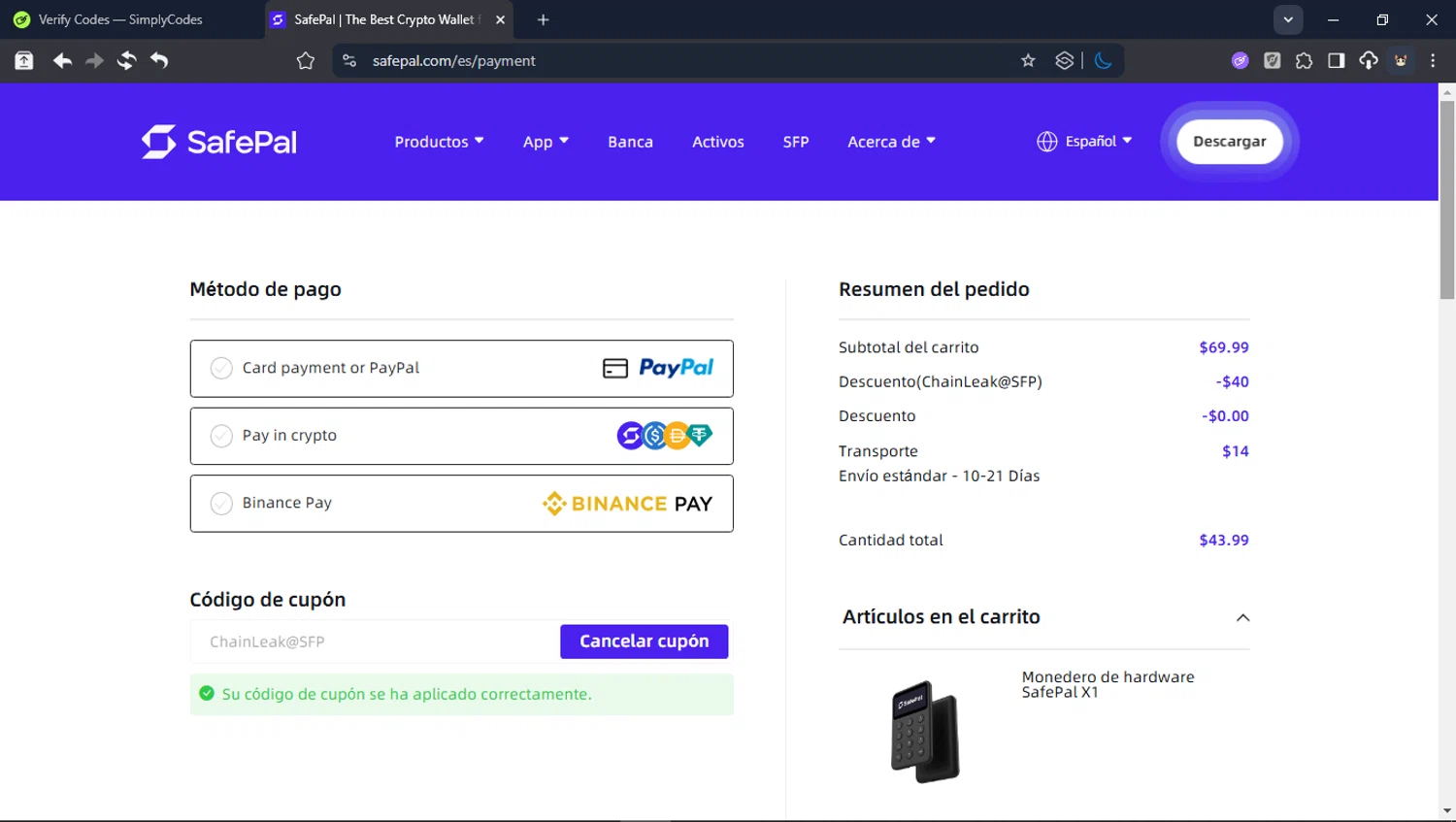Screen dimensions: 1456x822
Task: Open the browser three-dot menu
Action: point(1433,60)
